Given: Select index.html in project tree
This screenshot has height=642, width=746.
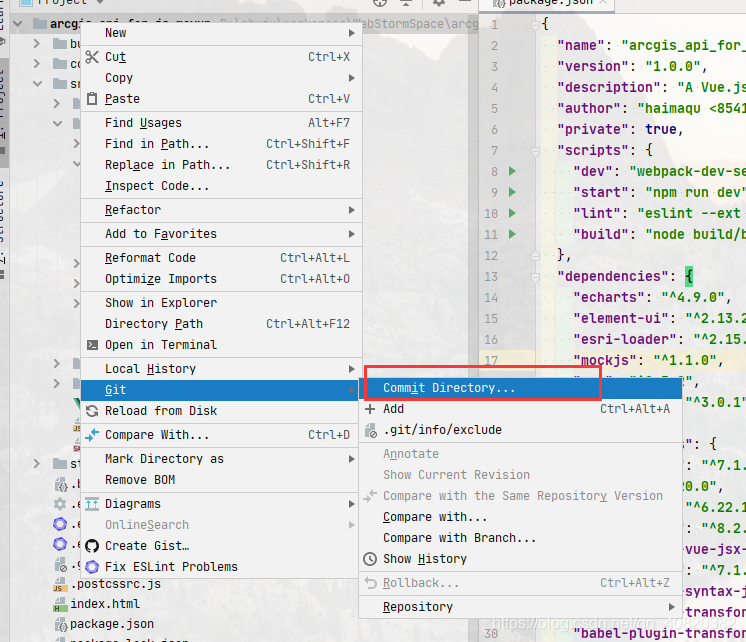Looking at the screenshot, I should [105, 604].
